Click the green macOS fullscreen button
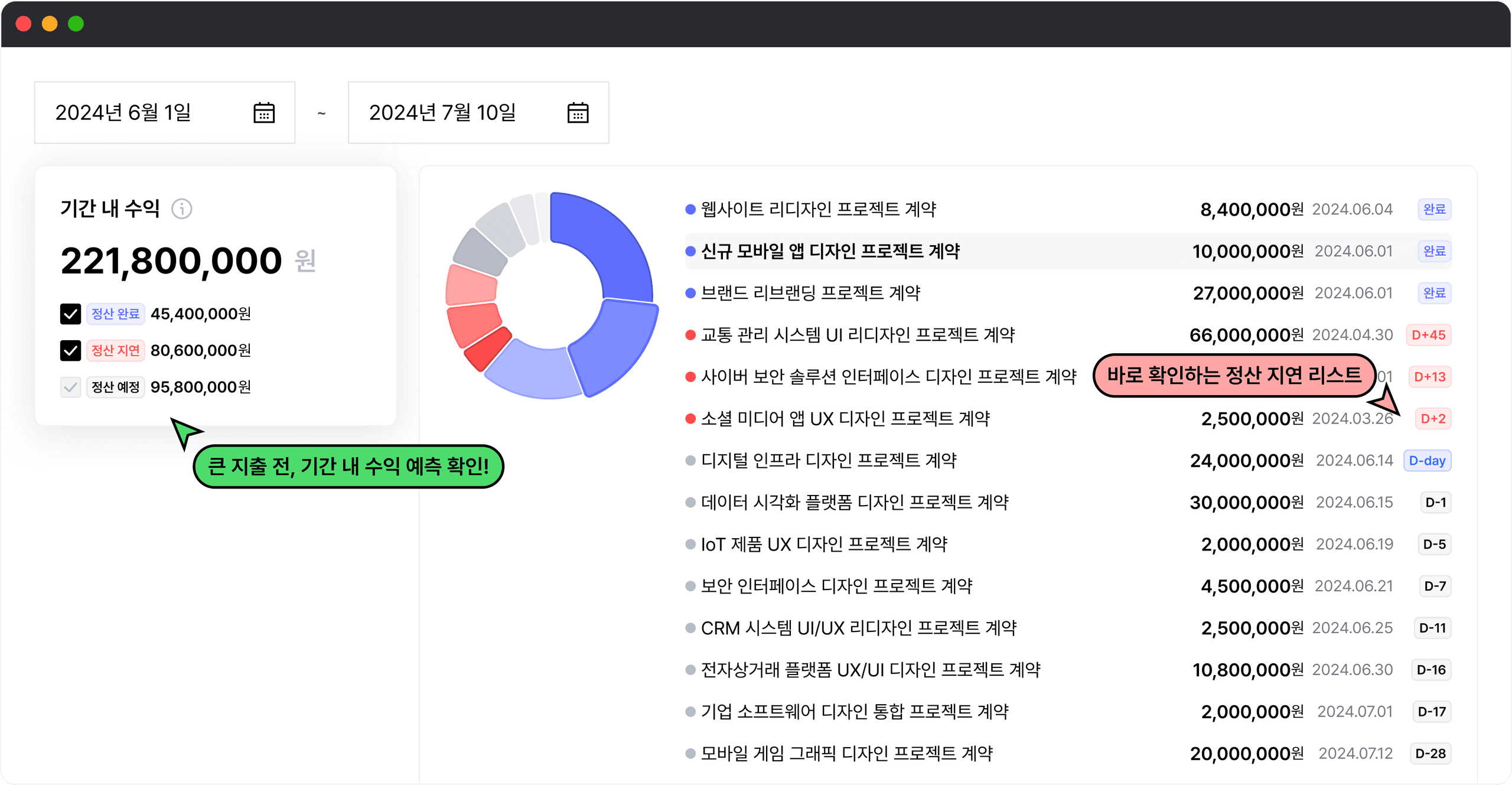 pos(76,24)
